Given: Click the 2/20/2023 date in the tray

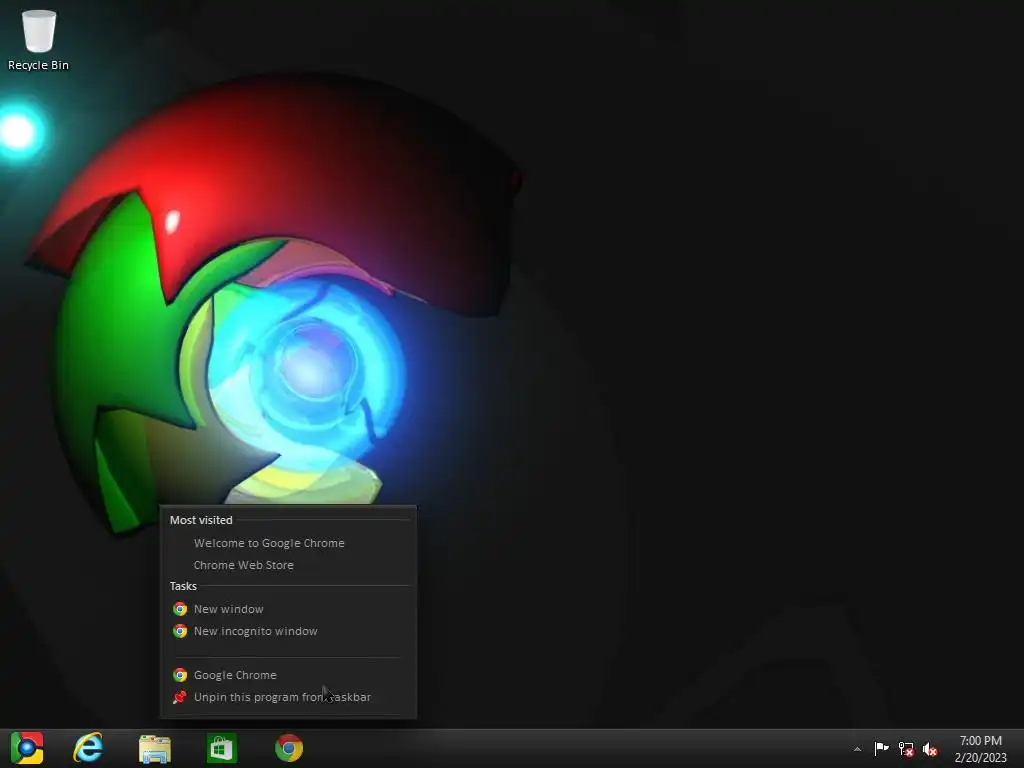Looking at the screenshot, I should [980, 758].
